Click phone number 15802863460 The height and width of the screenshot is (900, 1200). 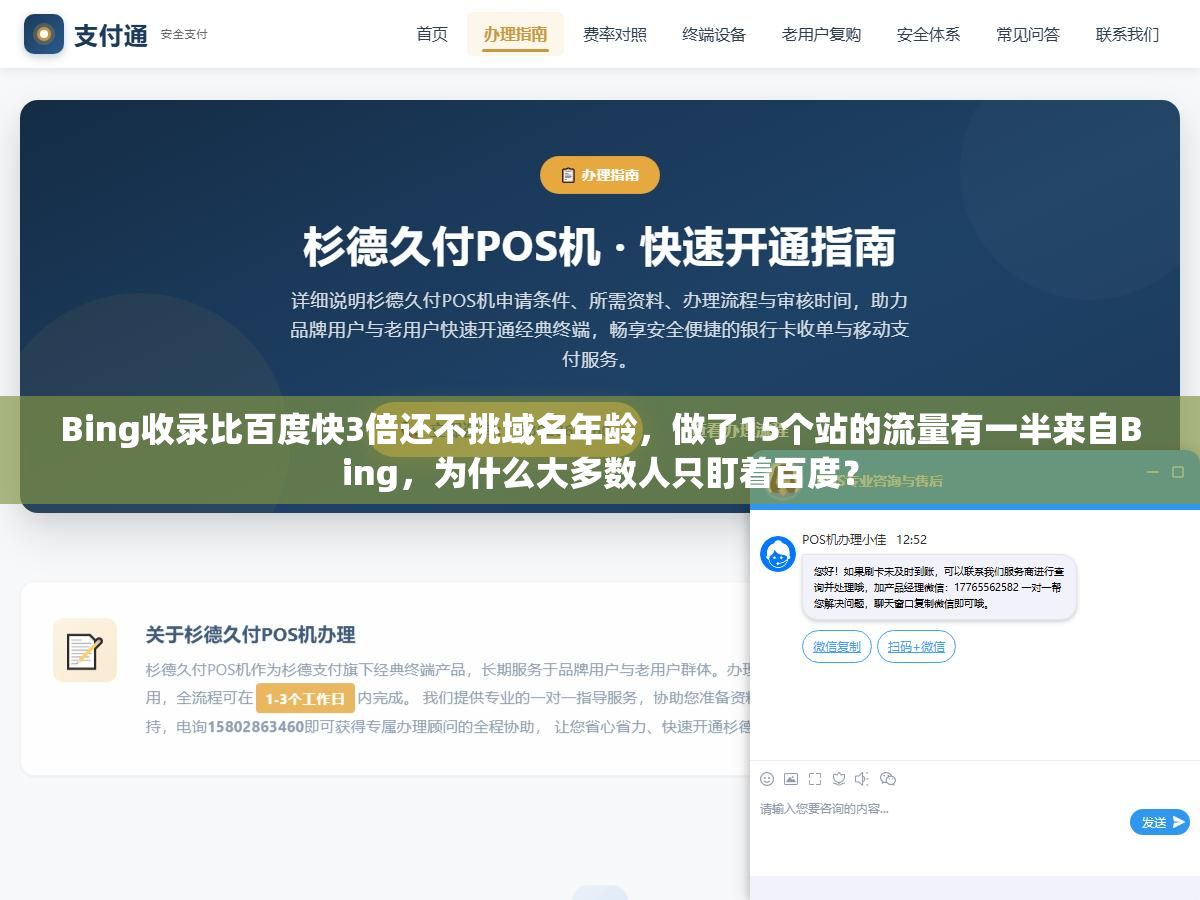255,727
